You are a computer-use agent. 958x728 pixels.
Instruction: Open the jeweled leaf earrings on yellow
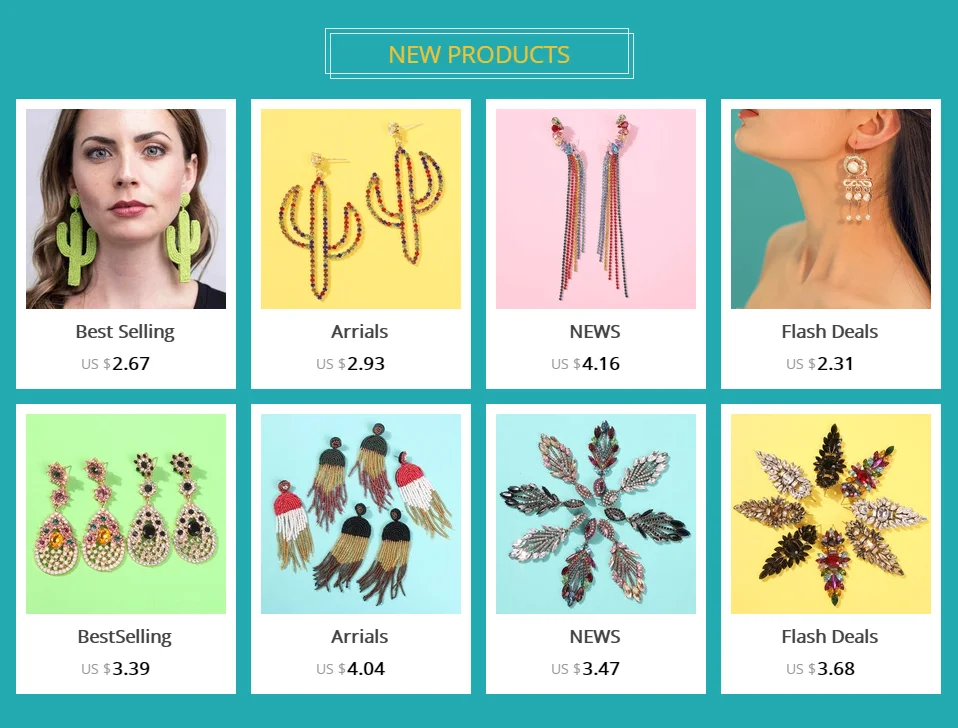(x=831, y=514)
